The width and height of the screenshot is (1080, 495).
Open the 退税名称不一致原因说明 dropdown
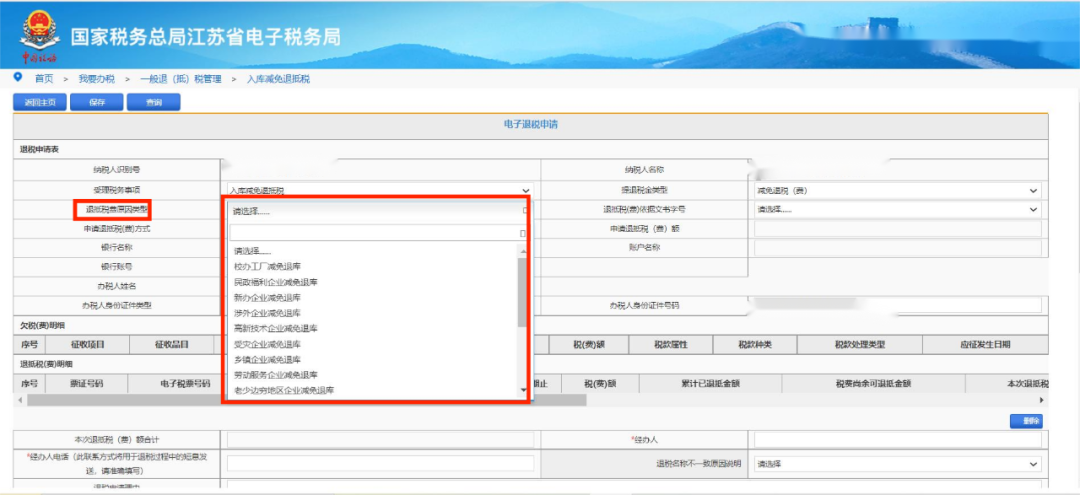pos(897,464)
